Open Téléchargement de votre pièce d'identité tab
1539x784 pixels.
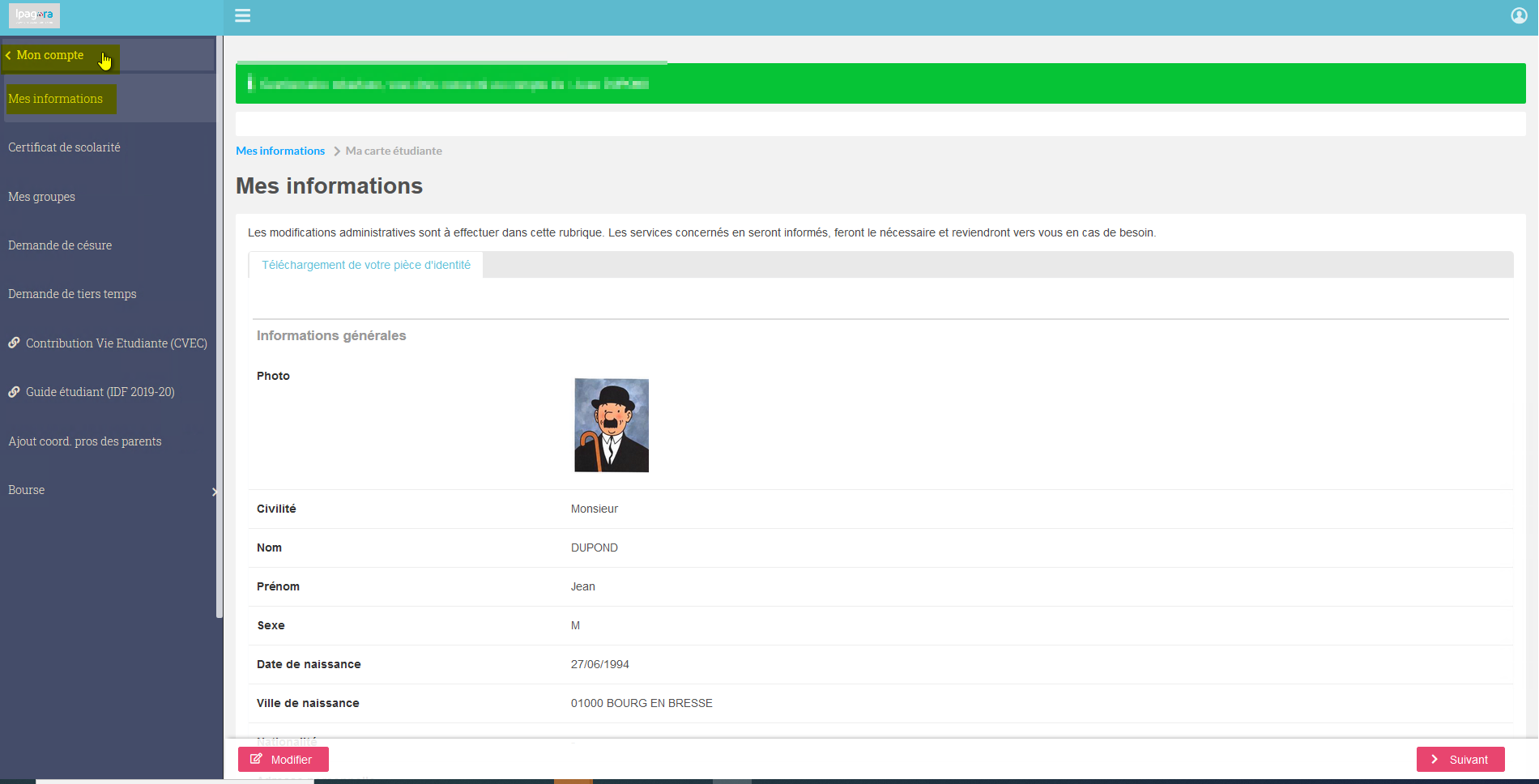[x=366, y=265]
